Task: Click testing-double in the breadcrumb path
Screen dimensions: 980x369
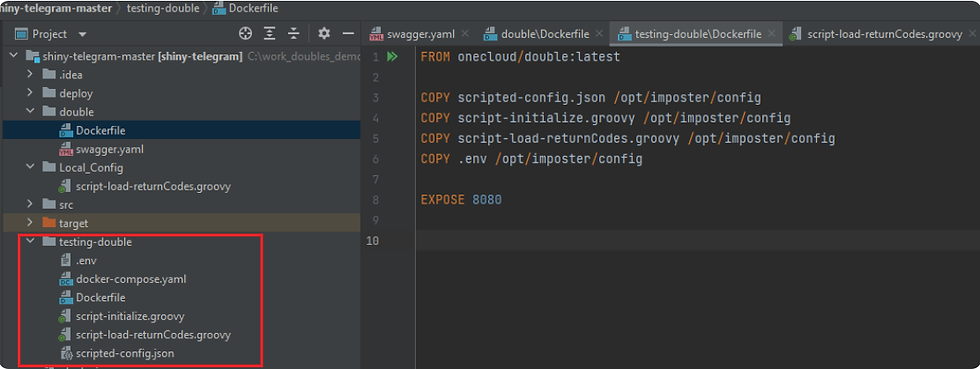Action: click(x=162, y=9)
